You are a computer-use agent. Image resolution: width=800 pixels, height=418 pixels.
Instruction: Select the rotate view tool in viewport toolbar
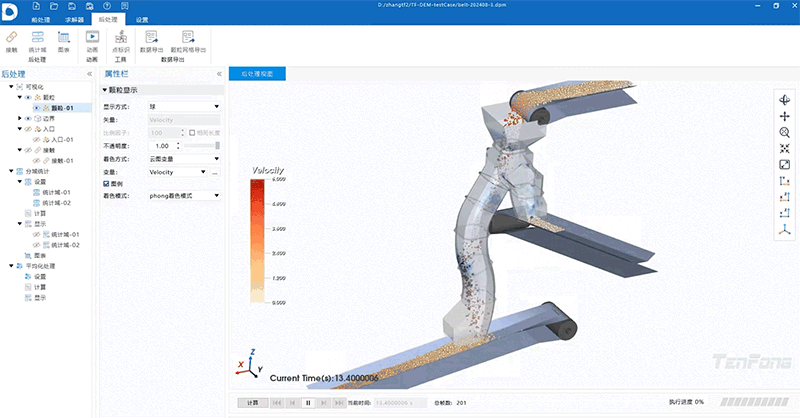(785, 100)
